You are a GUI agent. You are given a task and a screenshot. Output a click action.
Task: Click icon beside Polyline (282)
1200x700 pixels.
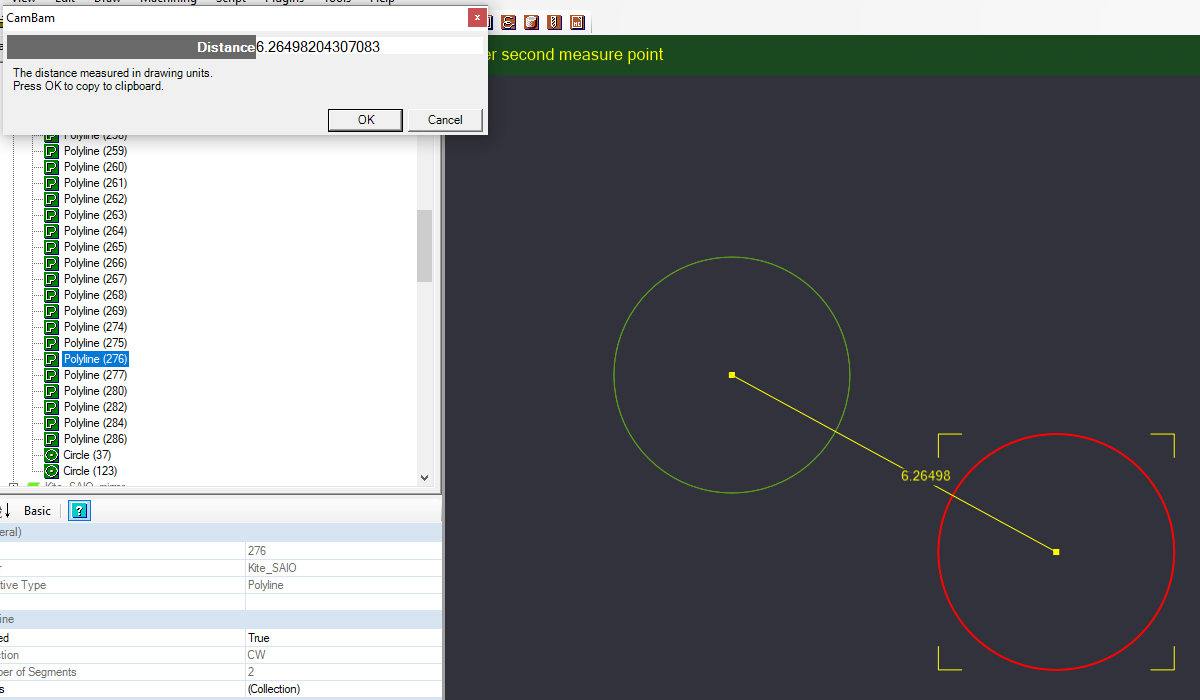pyautogui.click(x=52, y=407)
